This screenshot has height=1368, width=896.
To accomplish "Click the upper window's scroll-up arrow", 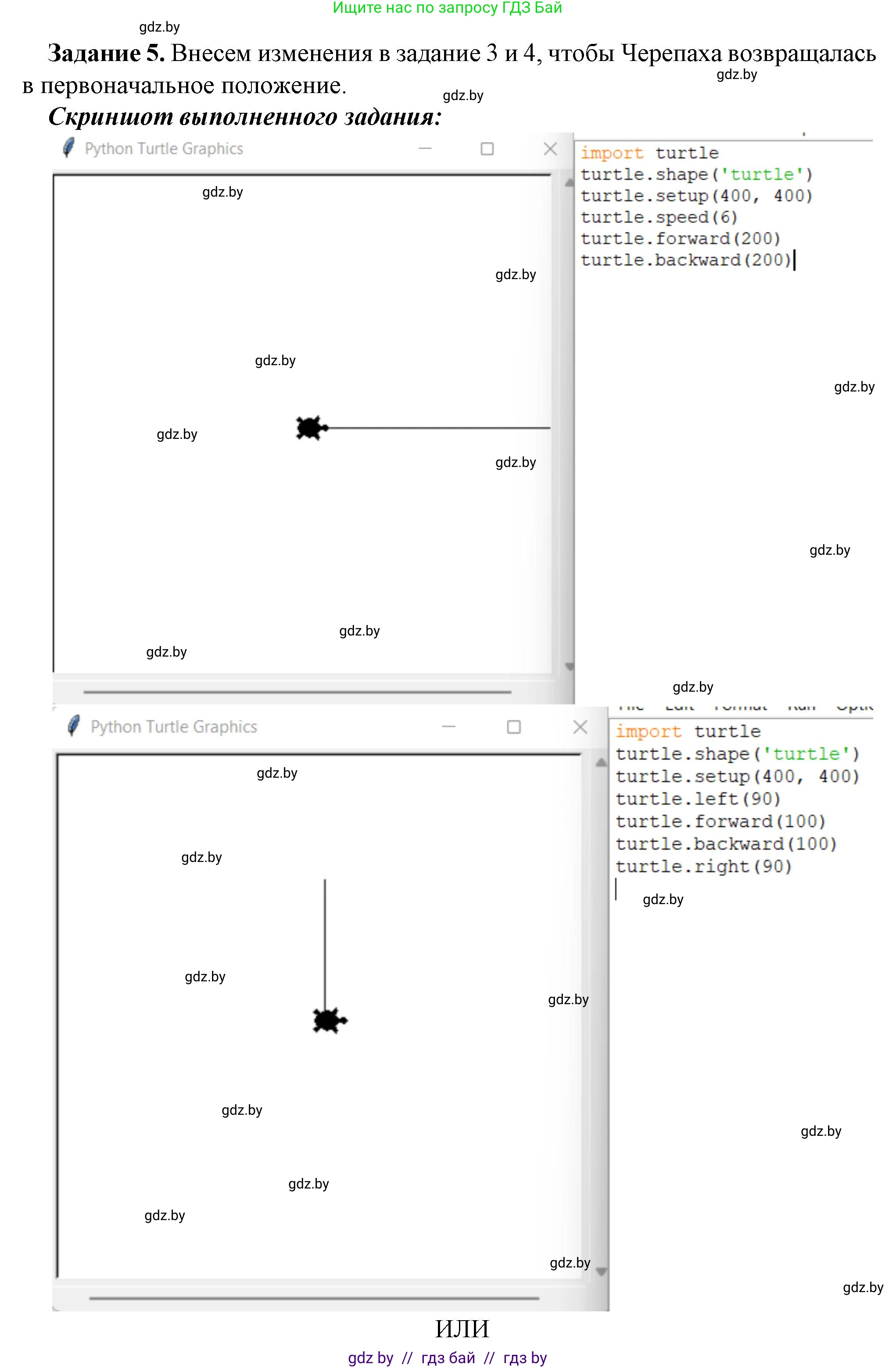I will click(x=569, y=183).
